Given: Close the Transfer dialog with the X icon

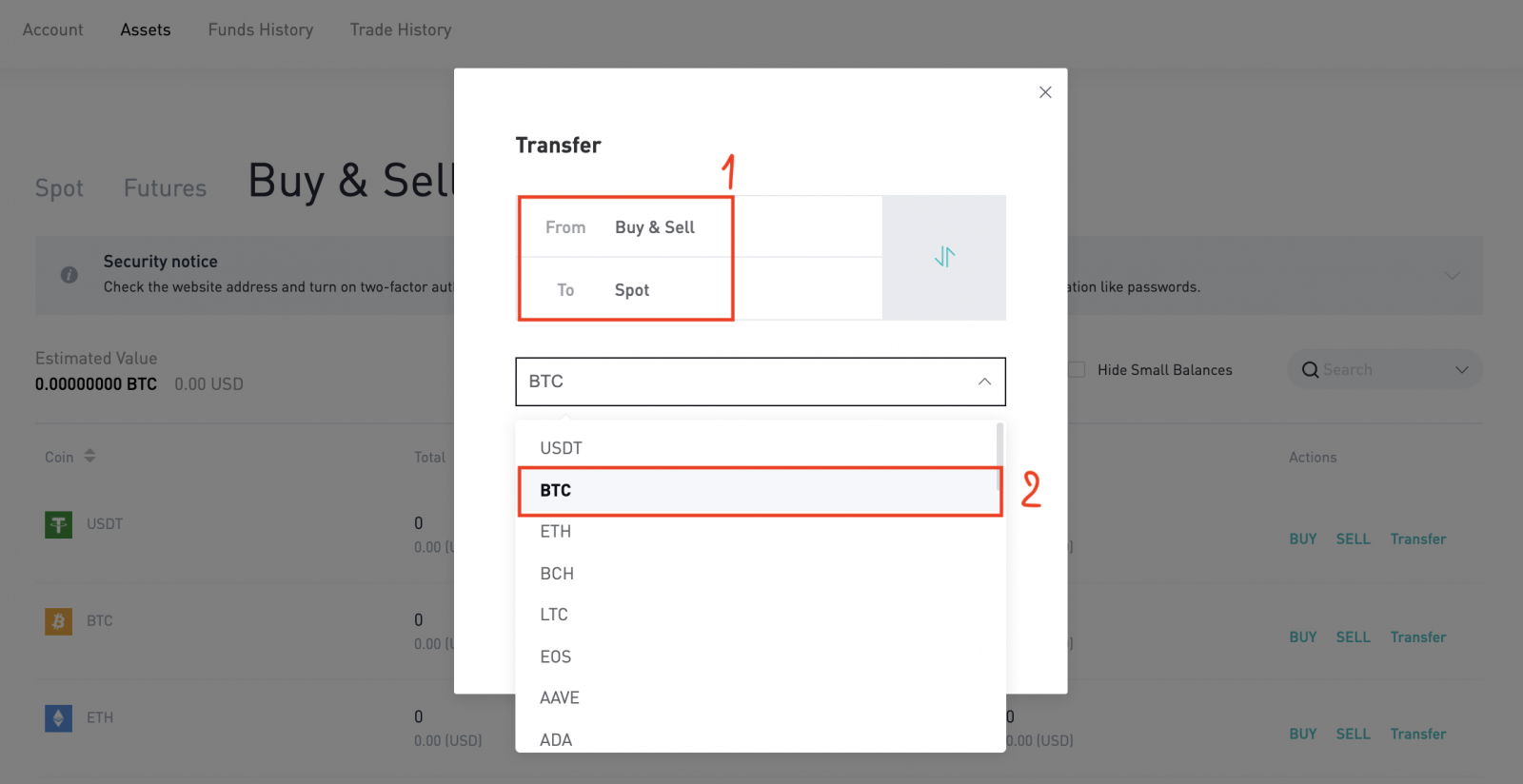Looking at the screenshot, I should (1044, 92).
